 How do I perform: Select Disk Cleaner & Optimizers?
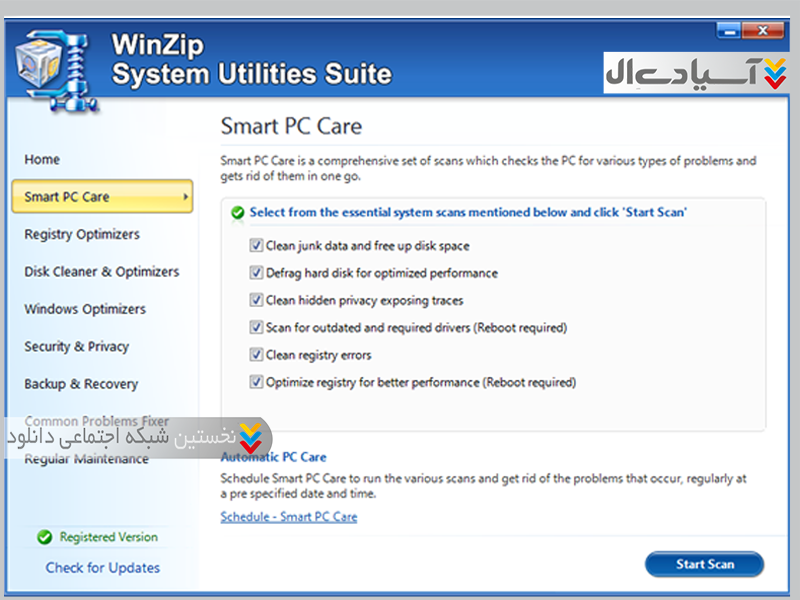102,272
